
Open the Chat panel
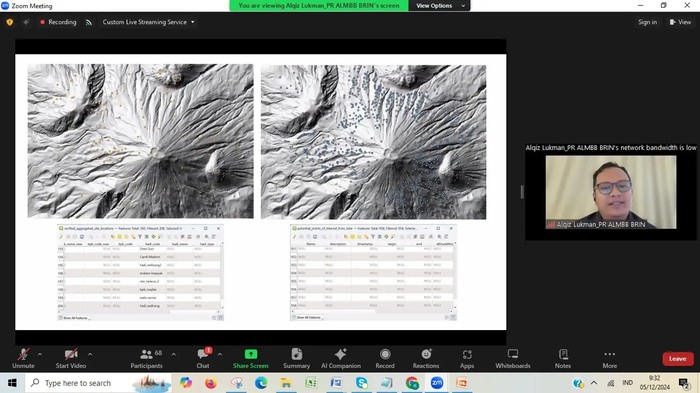pos(203,359)
